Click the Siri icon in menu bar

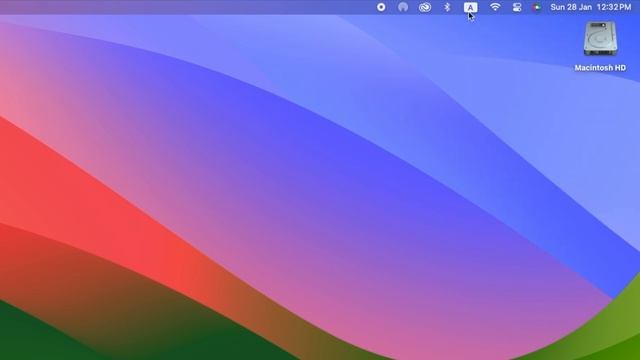click(537, 7)
